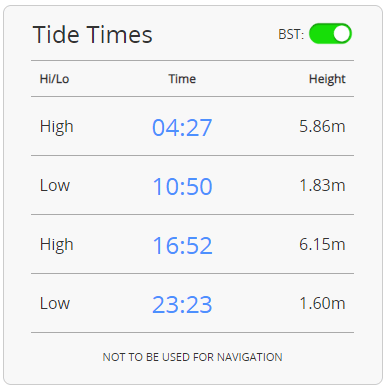
Task: Click the 23:23 low tide time
Action: pyautogui.click(x=182, y=305)
